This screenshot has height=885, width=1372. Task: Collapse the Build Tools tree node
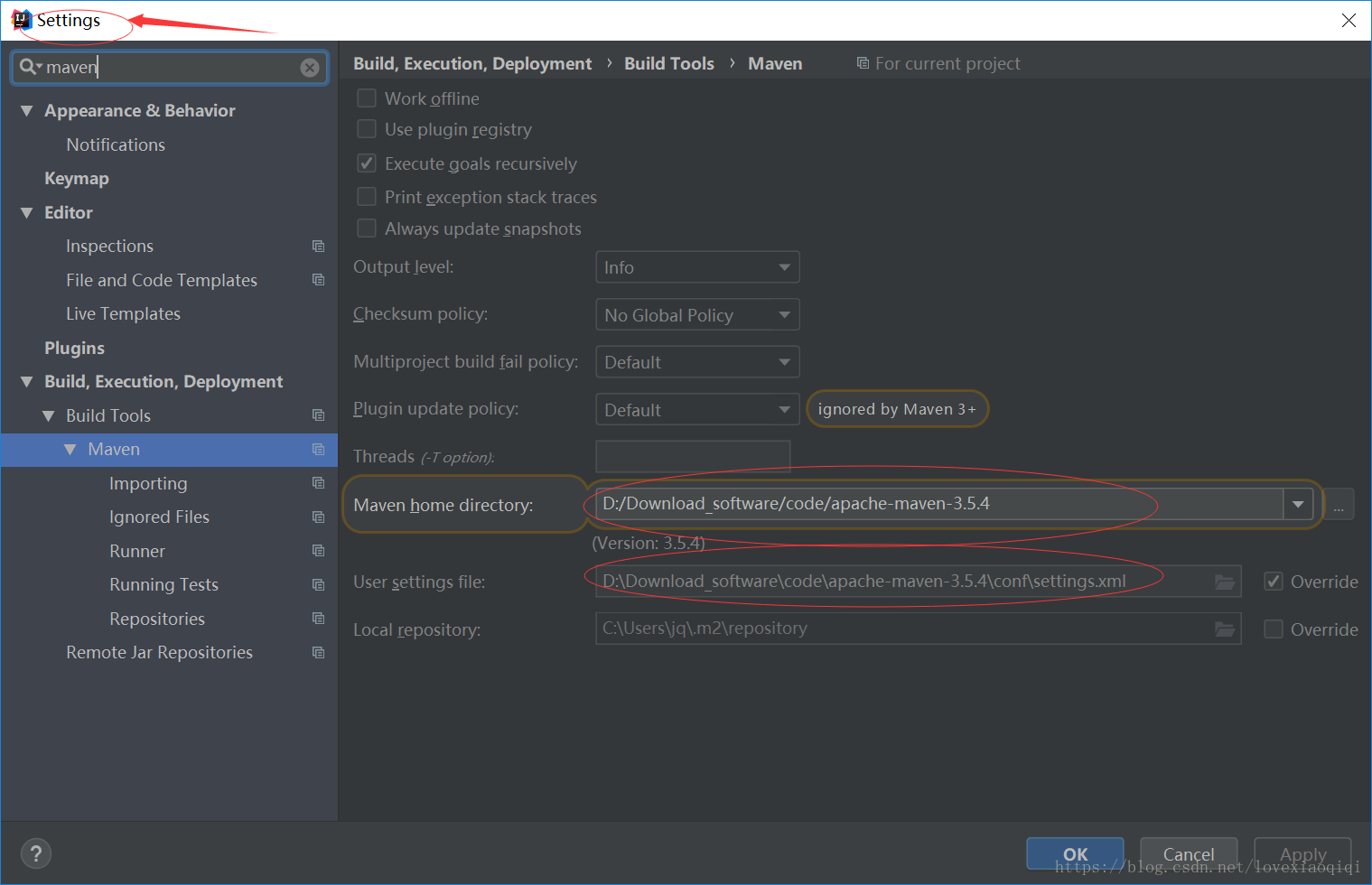point(48,416)
